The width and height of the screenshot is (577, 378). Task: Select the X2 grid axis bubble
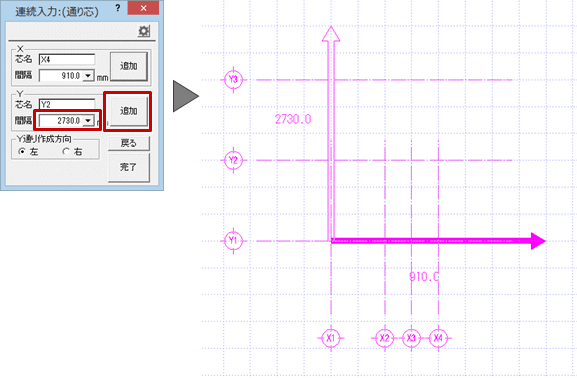(385, 338)
